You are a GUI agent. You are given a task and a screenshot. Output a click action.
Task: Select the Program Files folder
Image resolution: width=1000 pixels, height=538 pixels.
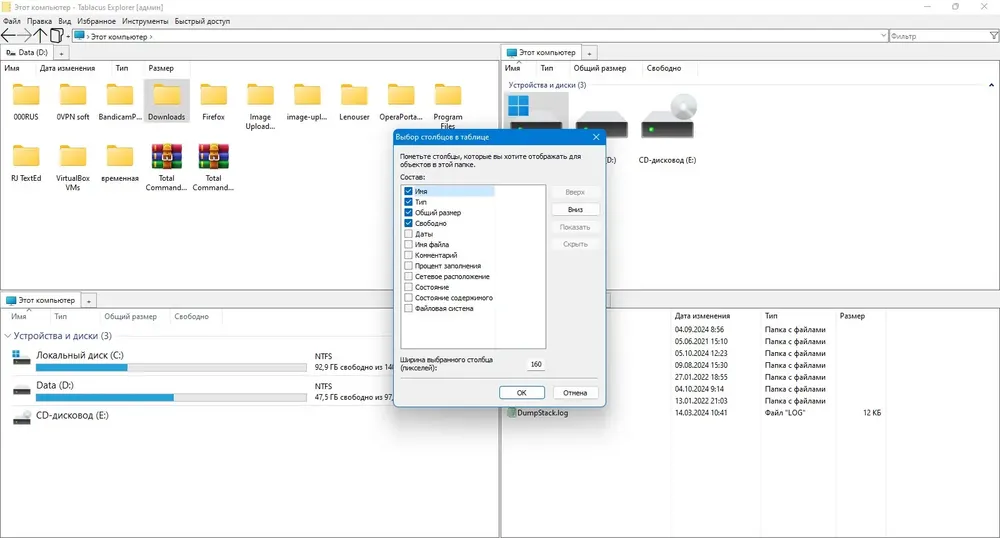[448, 106]
